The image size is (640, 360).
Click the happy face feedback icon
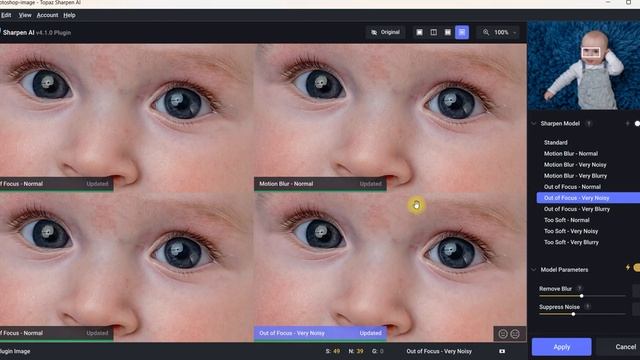coord(515,334)
